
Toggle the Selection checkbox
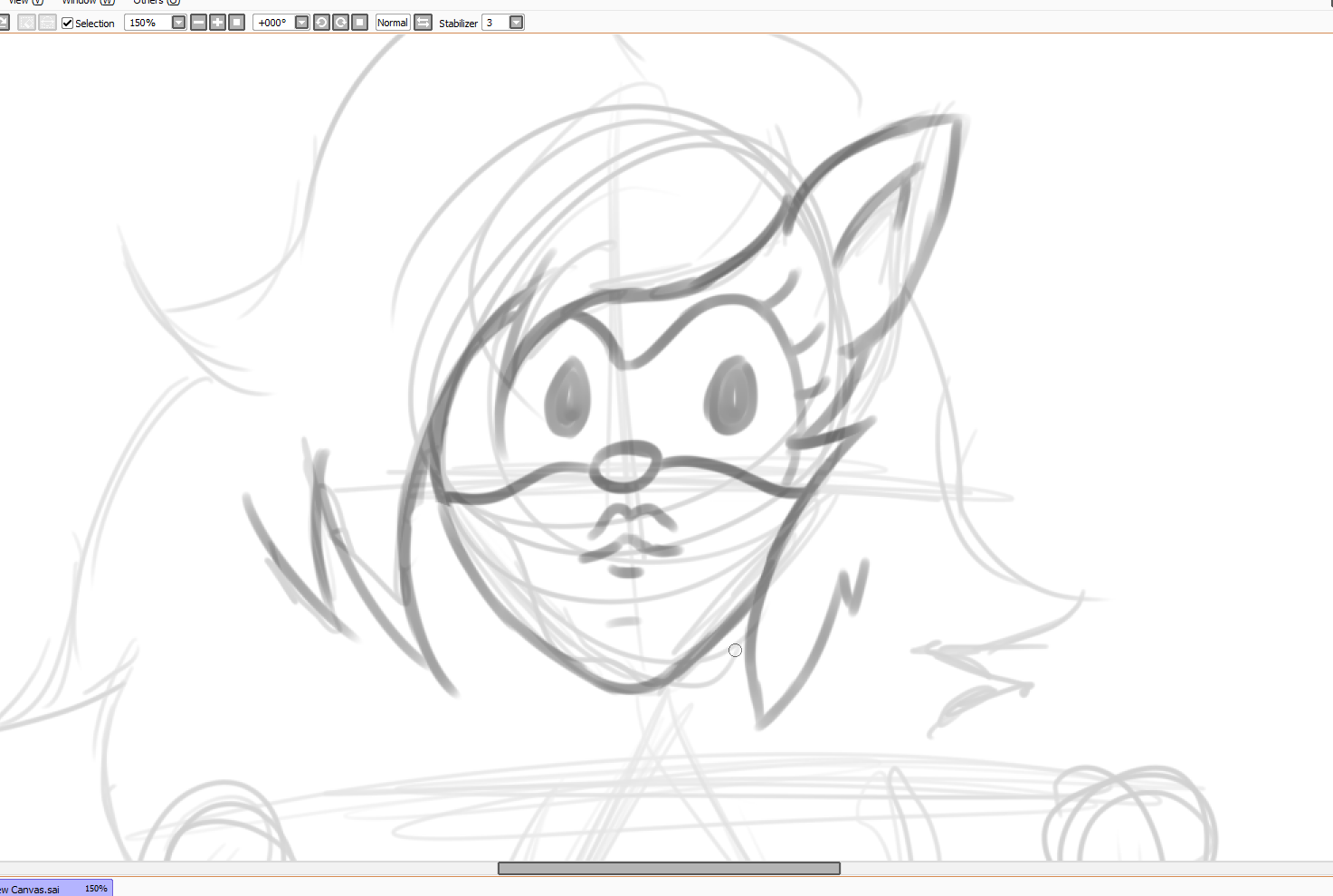coord(68,23)
